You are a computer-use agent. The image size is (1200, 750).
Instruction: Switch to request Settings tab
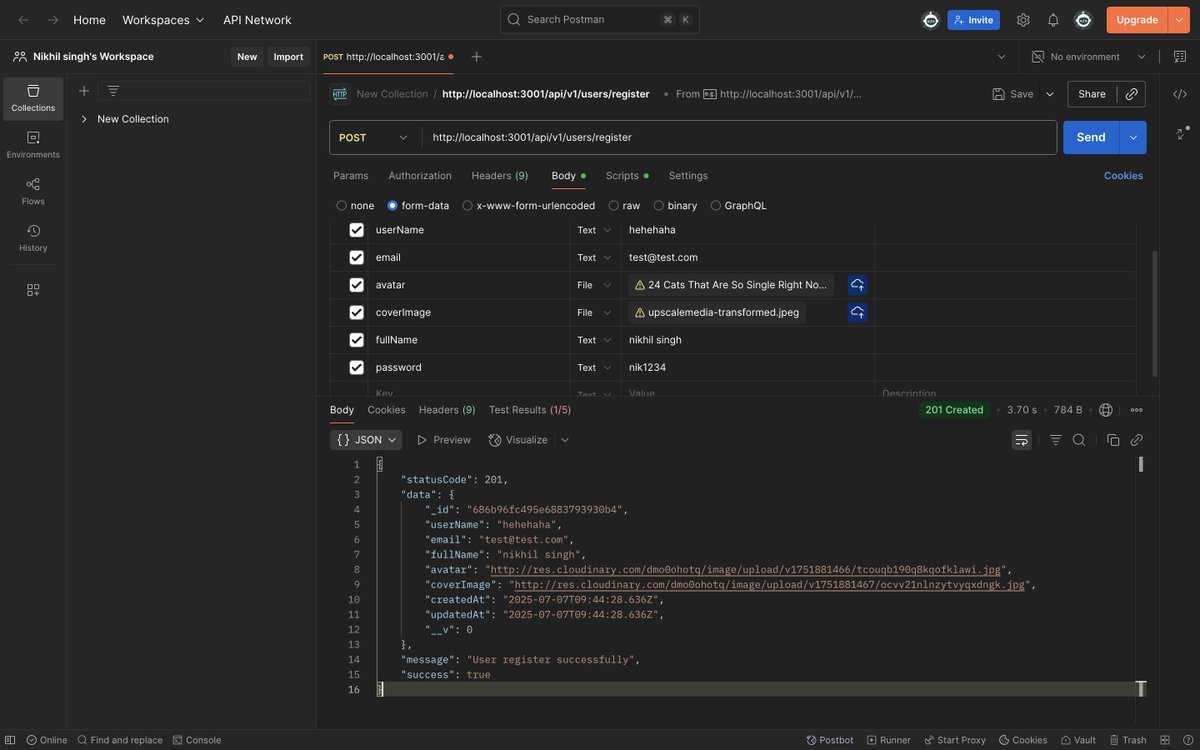point(688,176)
